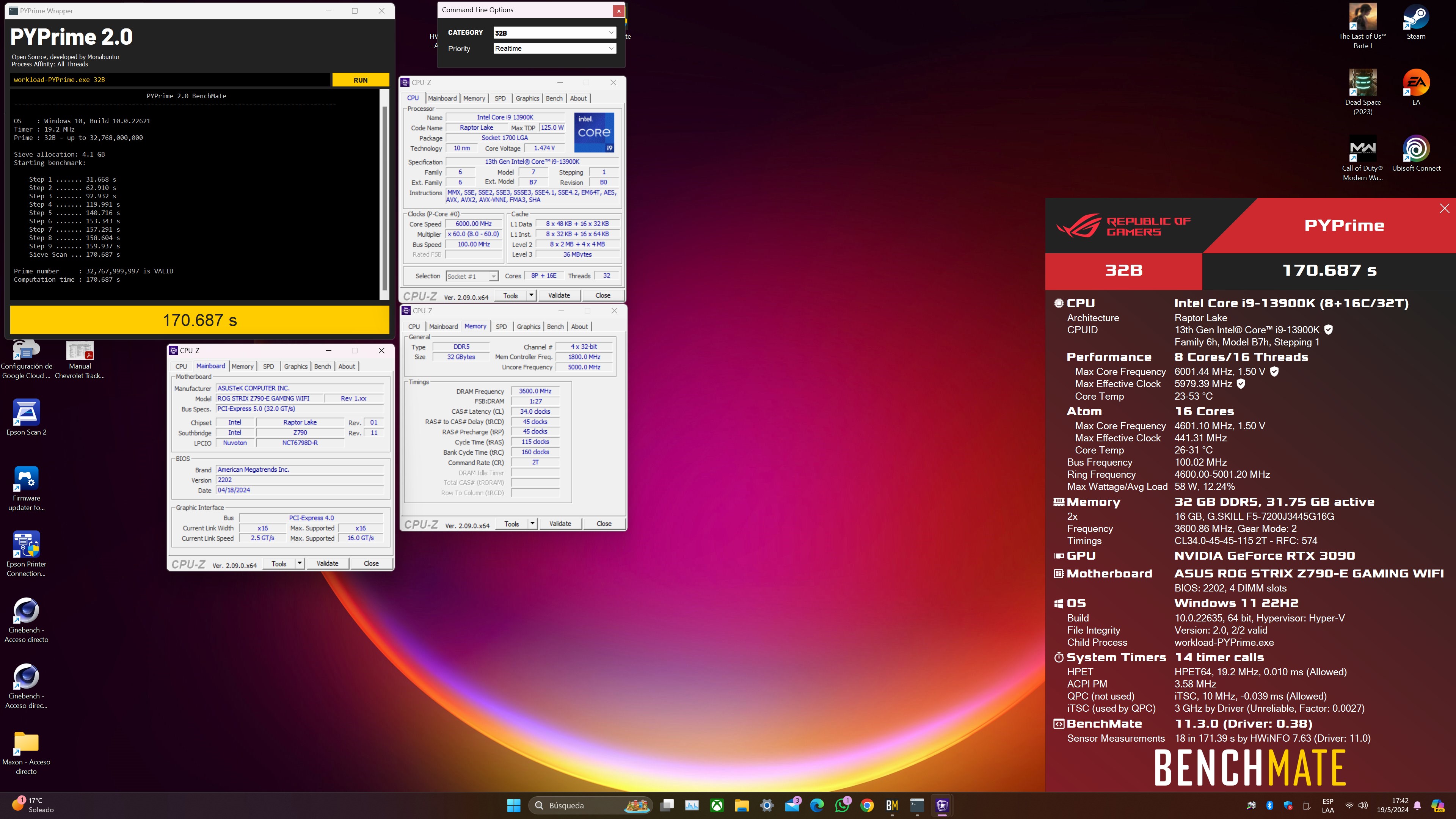Click Validate in CPU-Z Mainboard window

(x=327, y=563)
